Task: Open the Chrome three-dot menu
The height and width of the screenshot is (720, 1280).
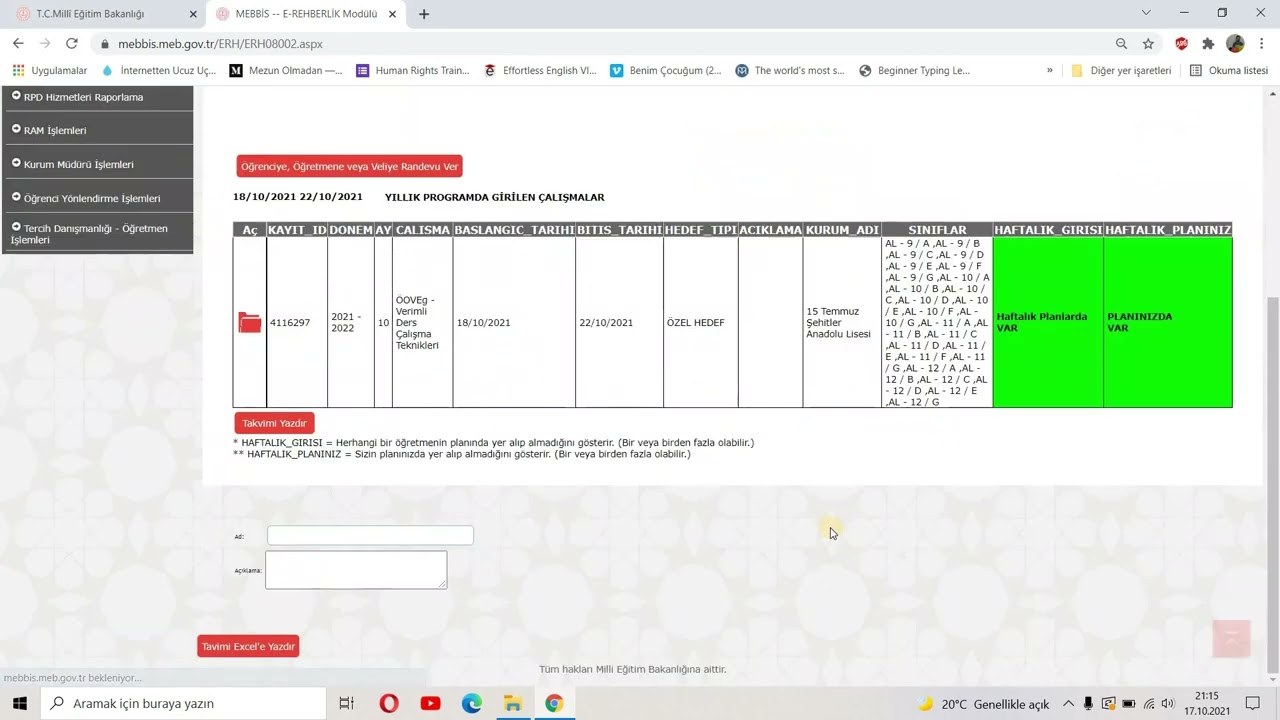Action: pyautogui.click(x=1262, y=44)
